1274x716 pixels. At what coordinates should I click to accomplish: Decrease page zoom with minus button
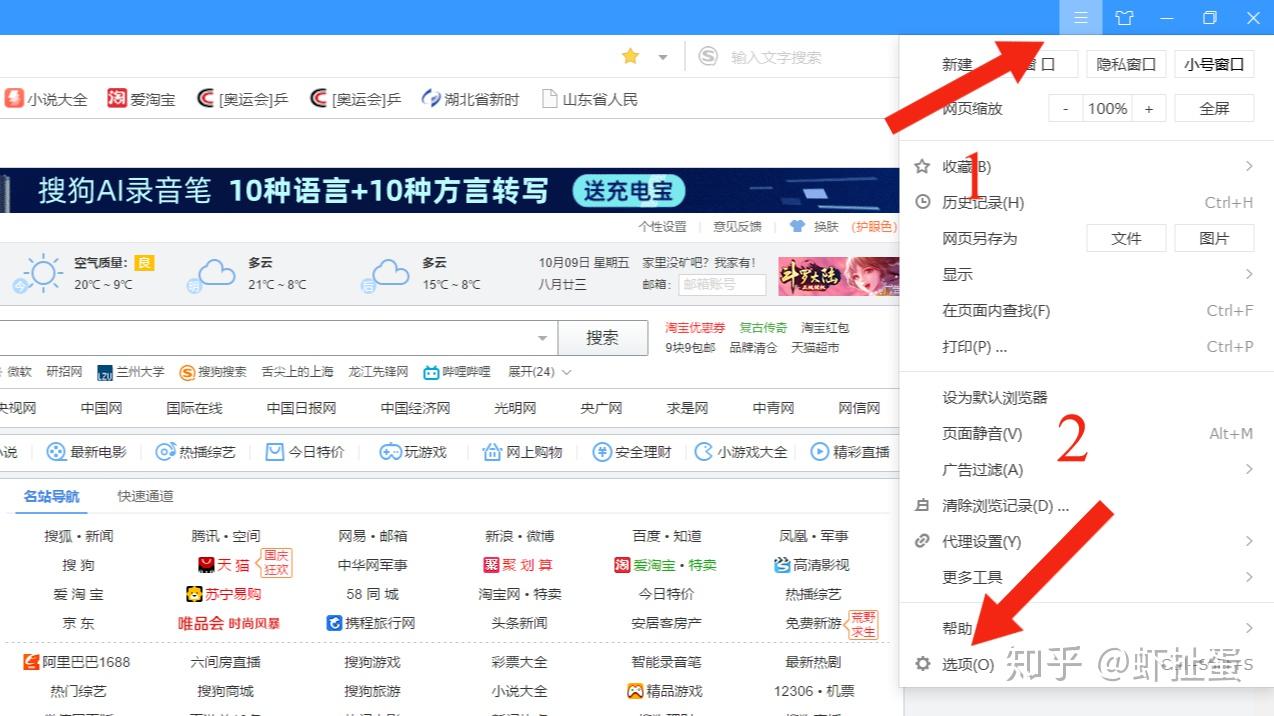[1066, 108]
